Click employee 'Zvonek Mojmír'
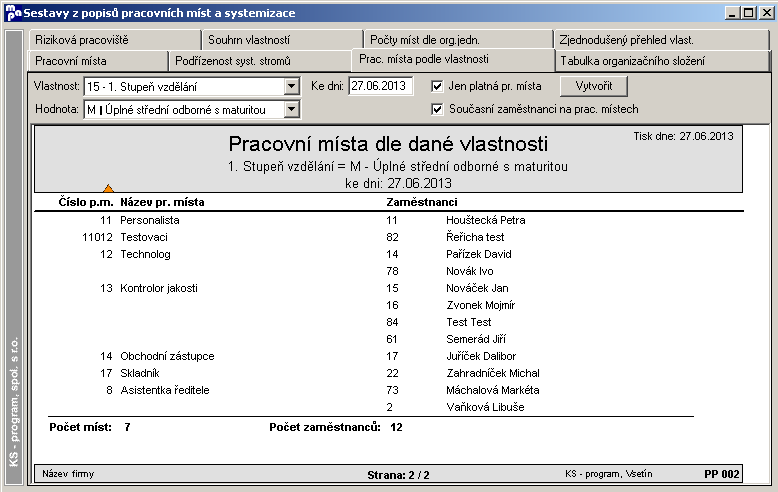The height and width of the screenshot is (492, 778). click(481, 305)
